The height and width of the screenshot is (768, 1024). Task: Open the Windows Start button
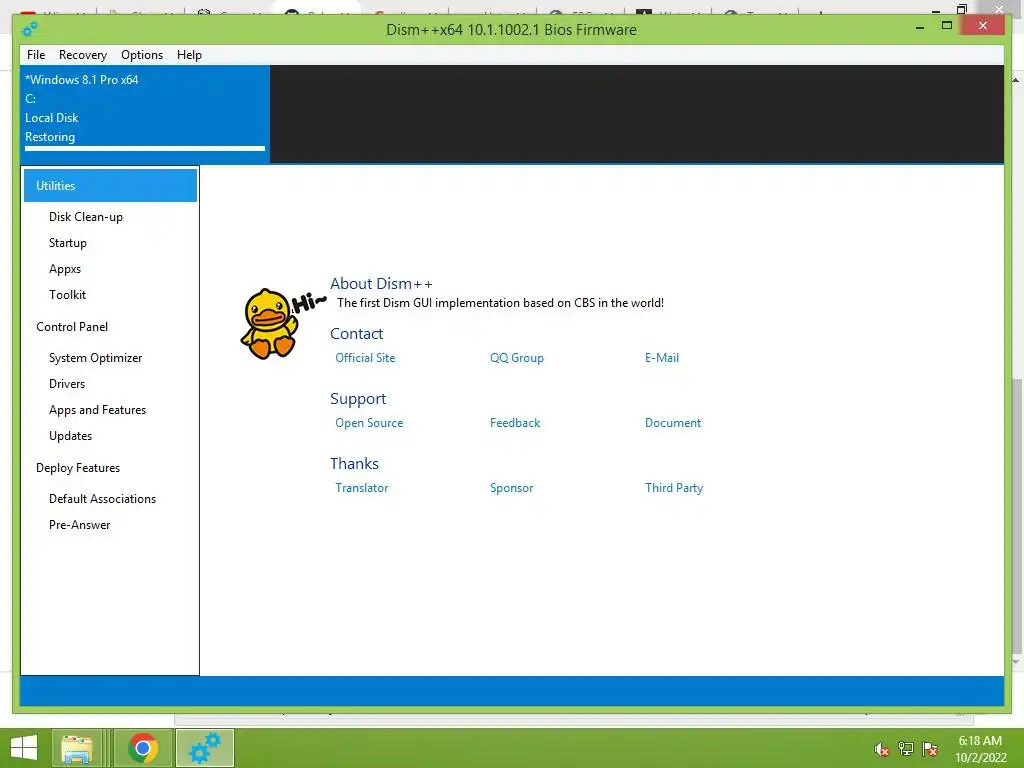click(24, 748)
